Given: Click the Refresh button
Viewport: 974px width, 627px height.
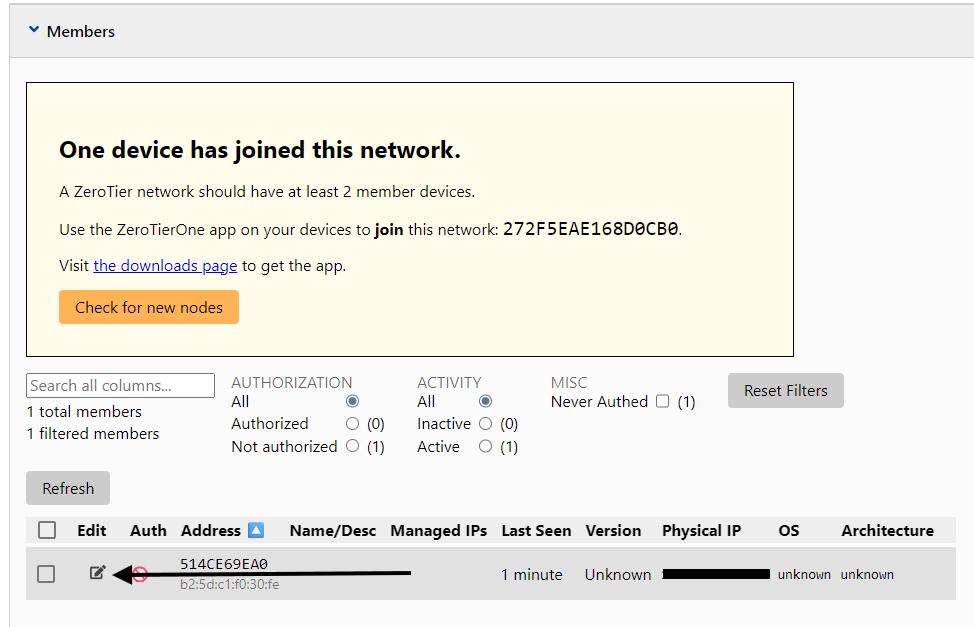Looking at the screenshot, I should tap(68, 489).
